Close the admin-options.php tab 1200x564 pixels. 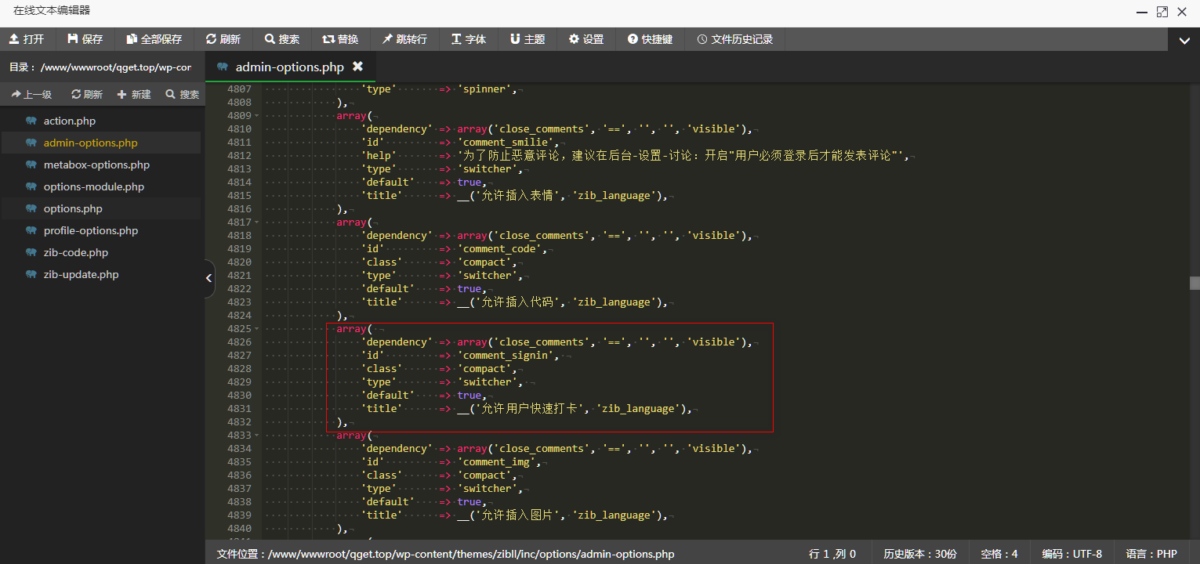358,67
